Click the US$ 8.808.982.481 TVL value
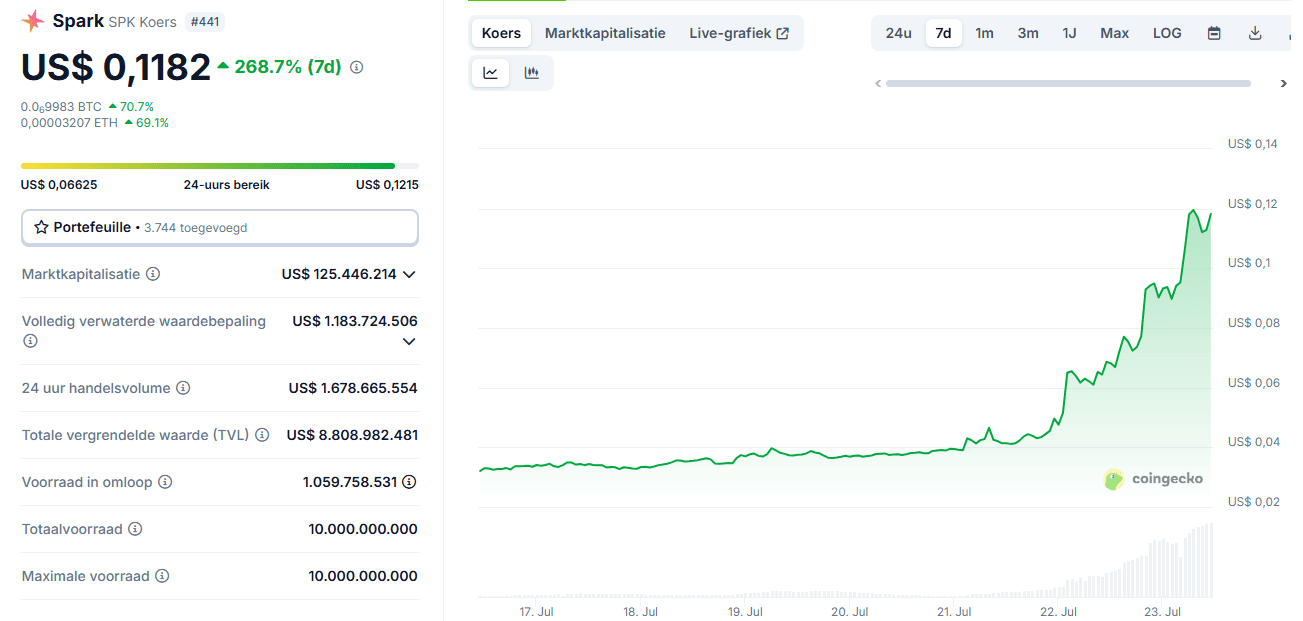This screenshot has width=1303, height=621. (352, 435)
